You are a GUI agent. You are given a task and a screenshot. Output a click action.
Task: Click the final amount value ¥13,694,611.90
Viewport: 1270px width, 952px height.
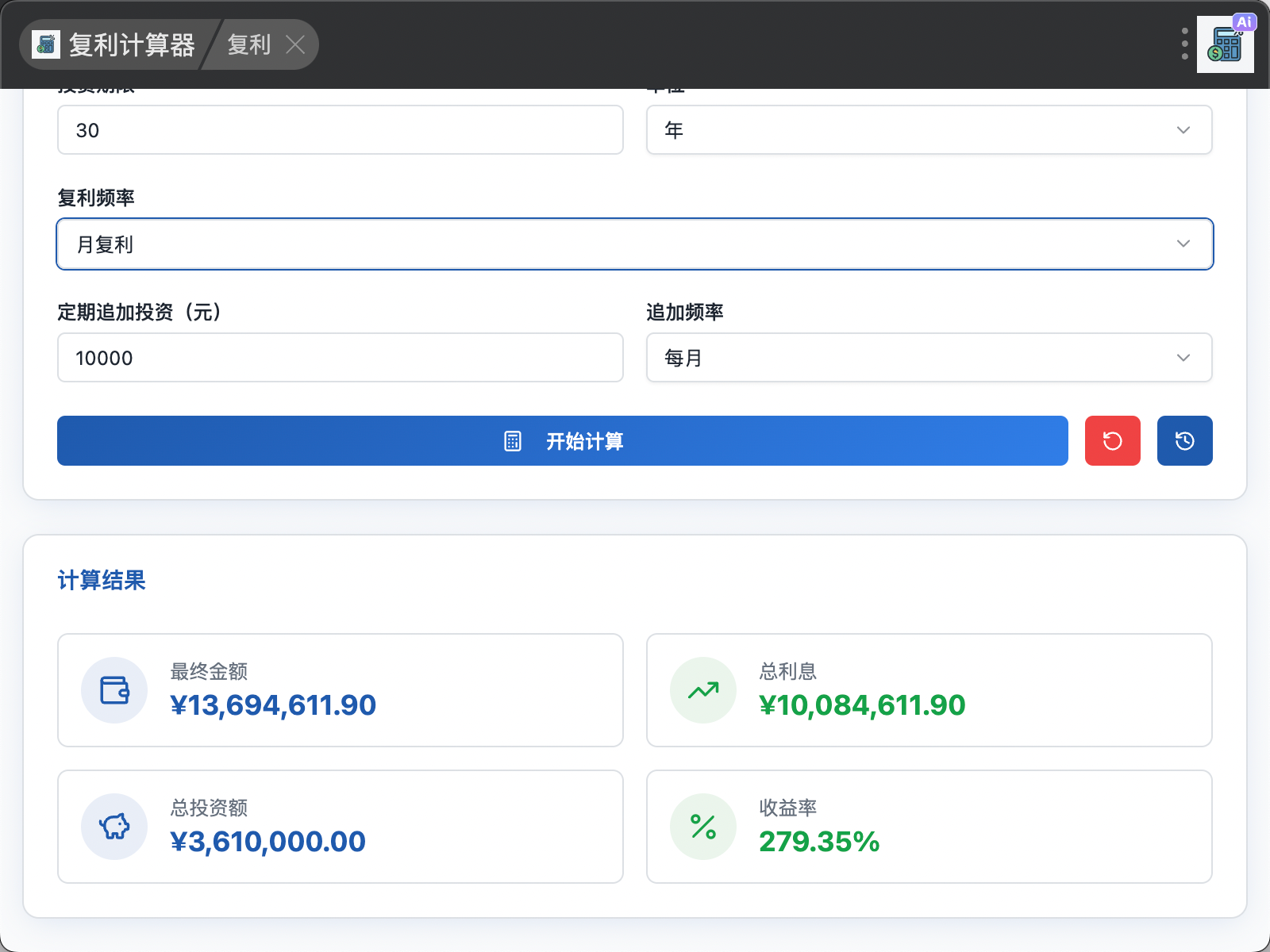pyautogui.click(x=273, y=705)
